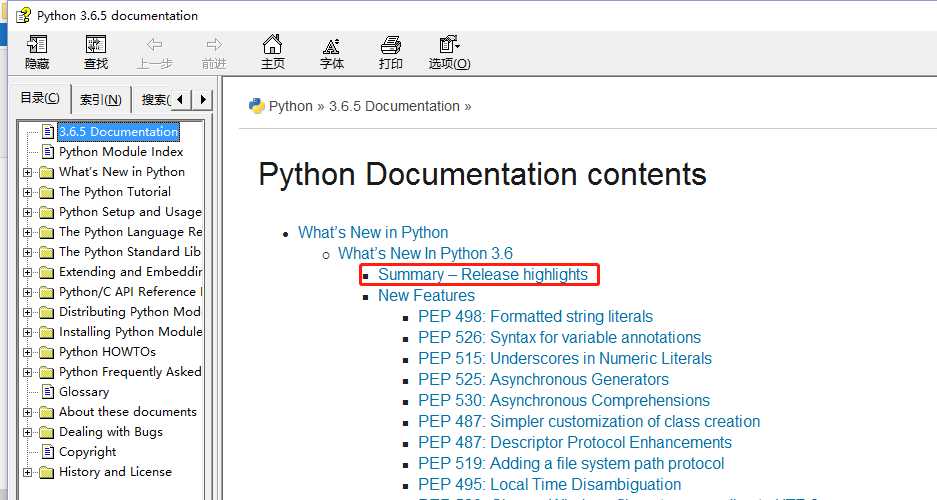
Task: Expand Extending and Embedding node
Action: point(27,272)
